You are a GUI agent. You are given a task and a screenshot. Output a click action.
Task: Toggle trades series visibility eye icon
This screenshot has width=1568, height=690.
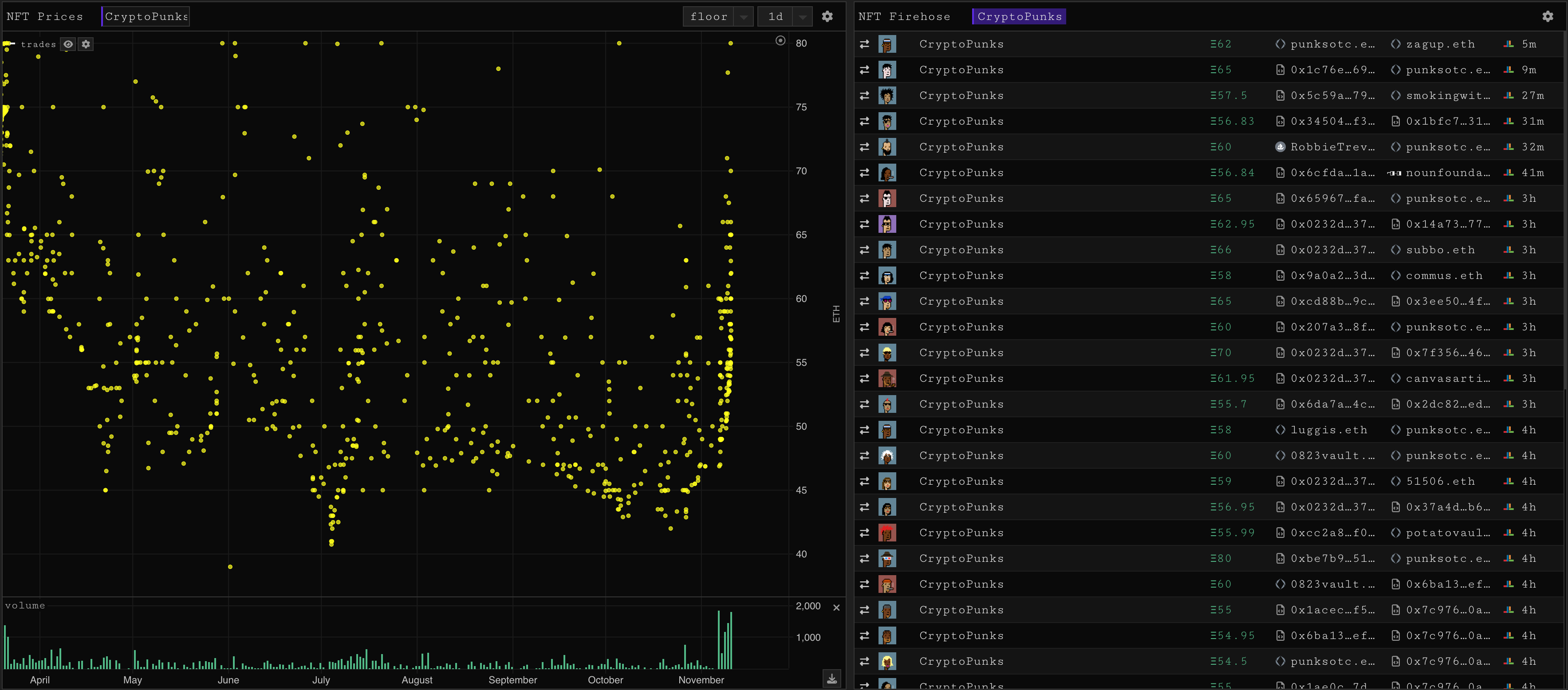point(68,44)
